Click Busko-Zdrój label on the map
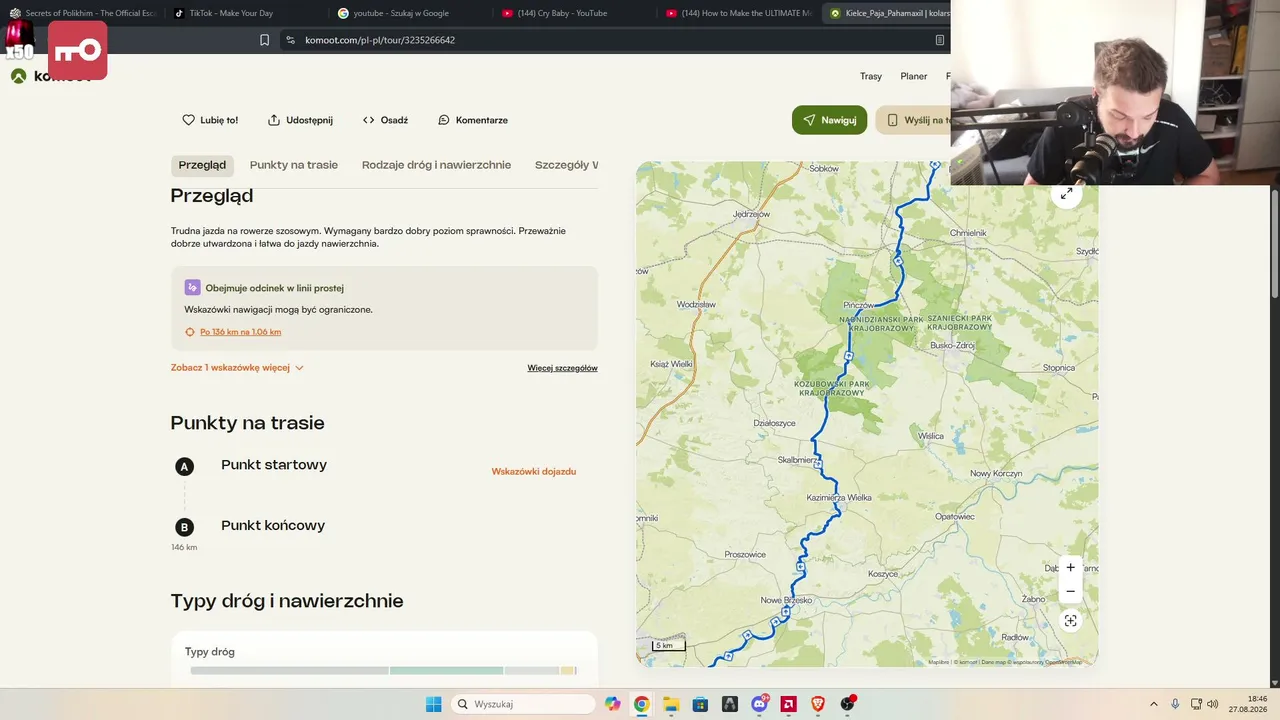Screen dimensions: 1280x720 (x=952, y=345)
